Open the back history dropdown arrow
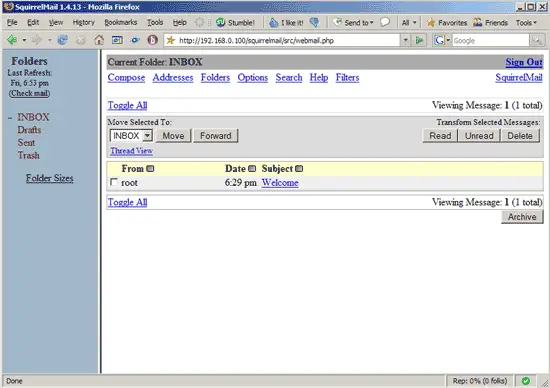 pos(24,40)
